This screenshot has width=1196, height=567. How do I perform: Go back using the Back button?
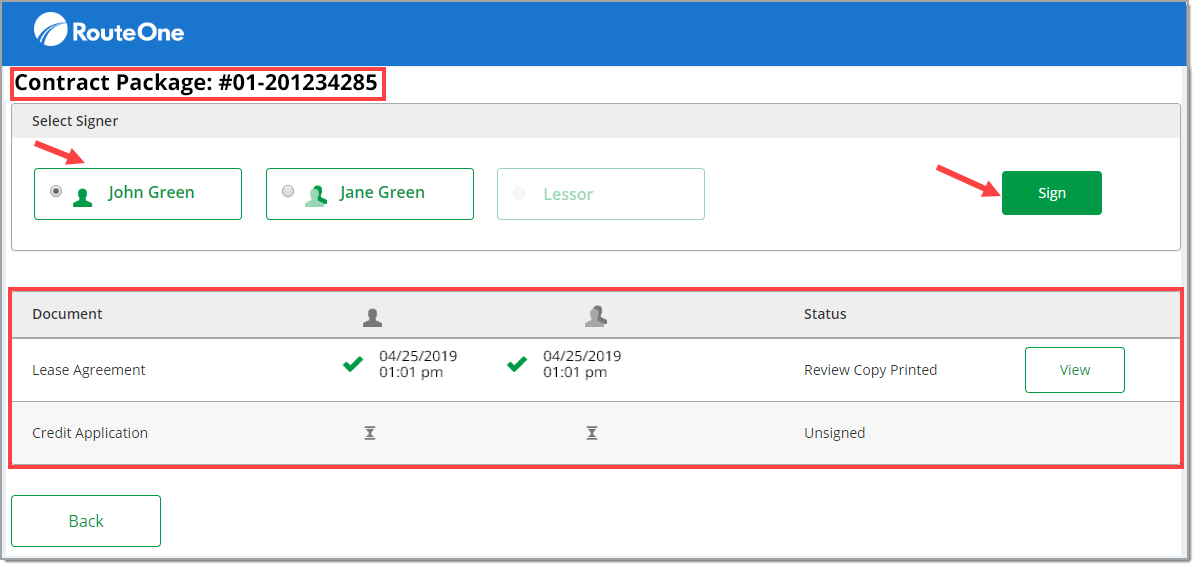(85, 521)
